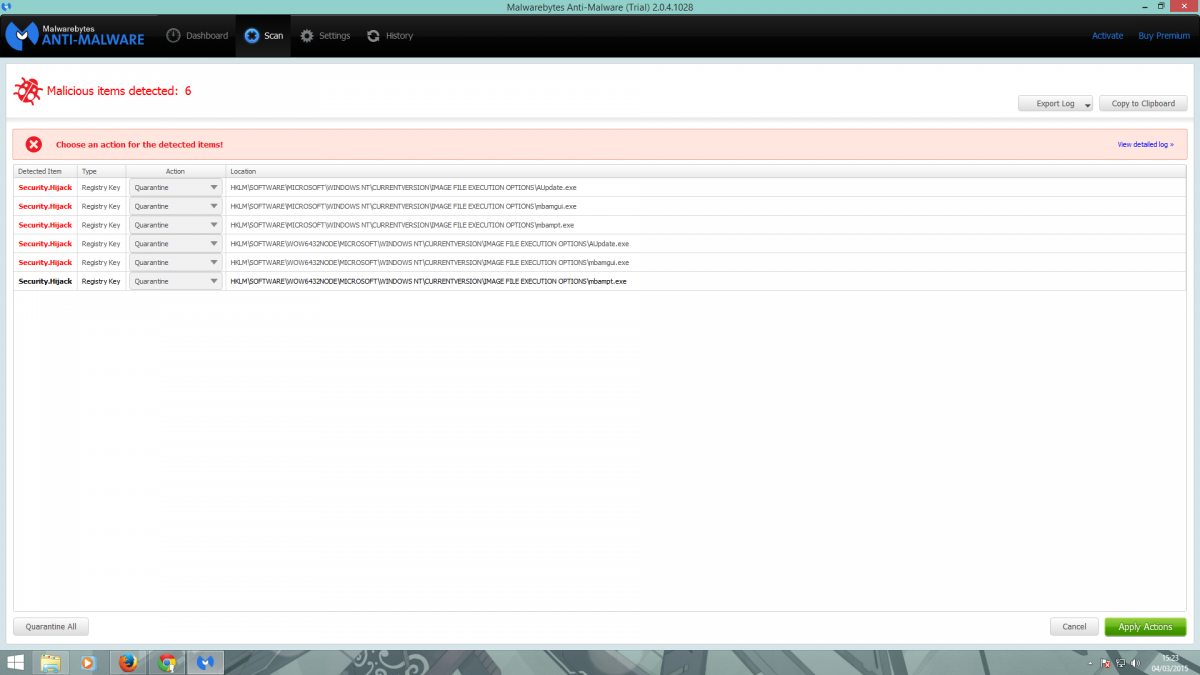Click the red bug detected-items icon
Screen dimensions: 1200x675
tap(28, 91)
